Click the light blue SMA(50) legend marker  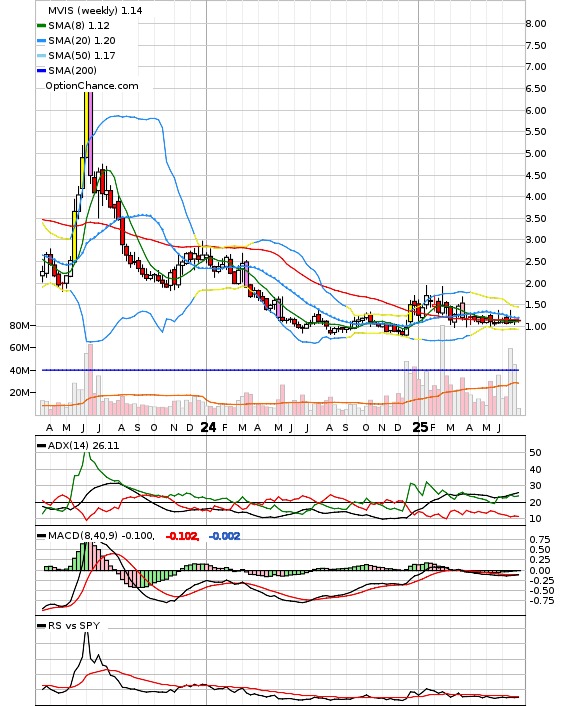[x=41, y=55]
